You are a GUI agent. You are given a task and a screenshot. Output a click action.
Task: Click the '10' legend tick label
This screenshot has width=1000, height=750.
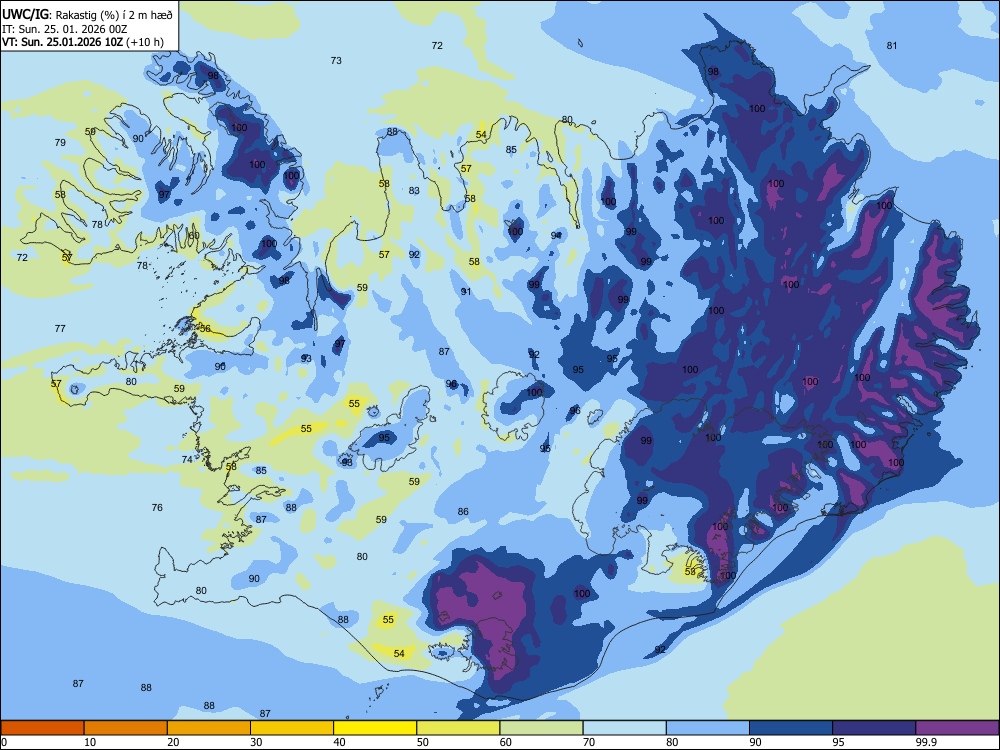[x=90, y=742]
